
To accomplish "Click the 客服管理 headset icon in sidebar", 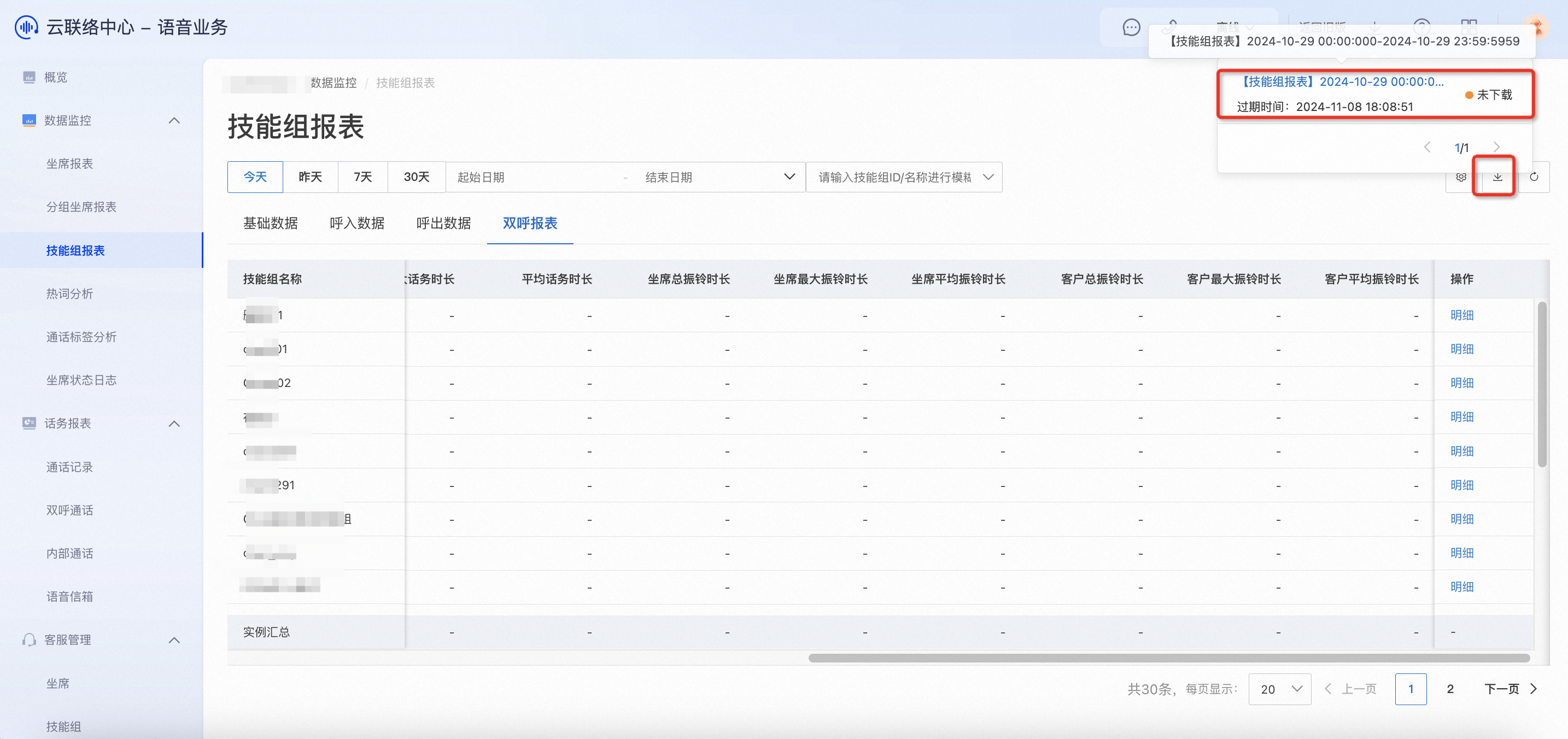I will tap(28, 640).
